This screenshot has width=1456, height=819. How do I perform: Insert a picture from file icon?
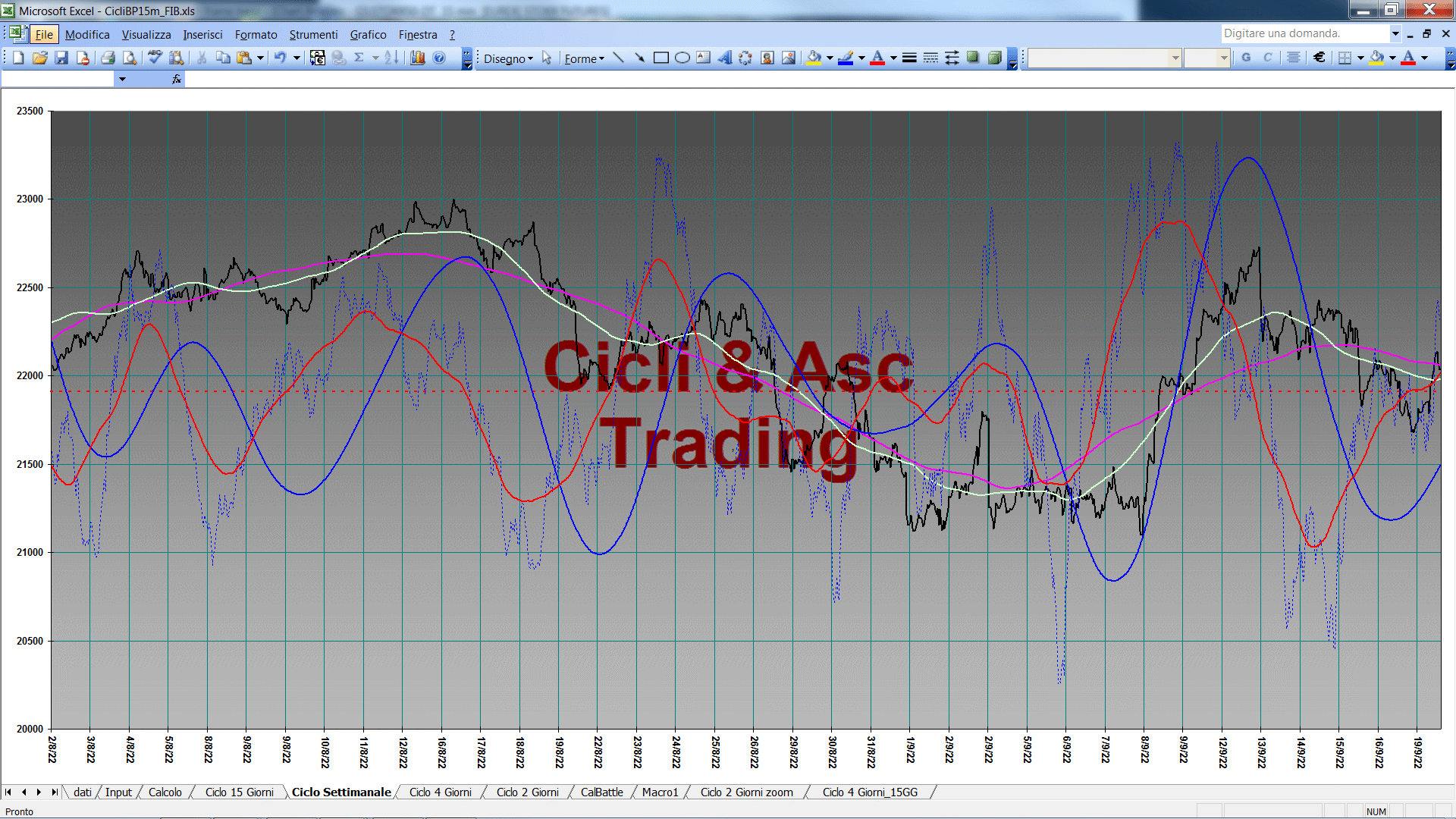(x=789, y=58)
